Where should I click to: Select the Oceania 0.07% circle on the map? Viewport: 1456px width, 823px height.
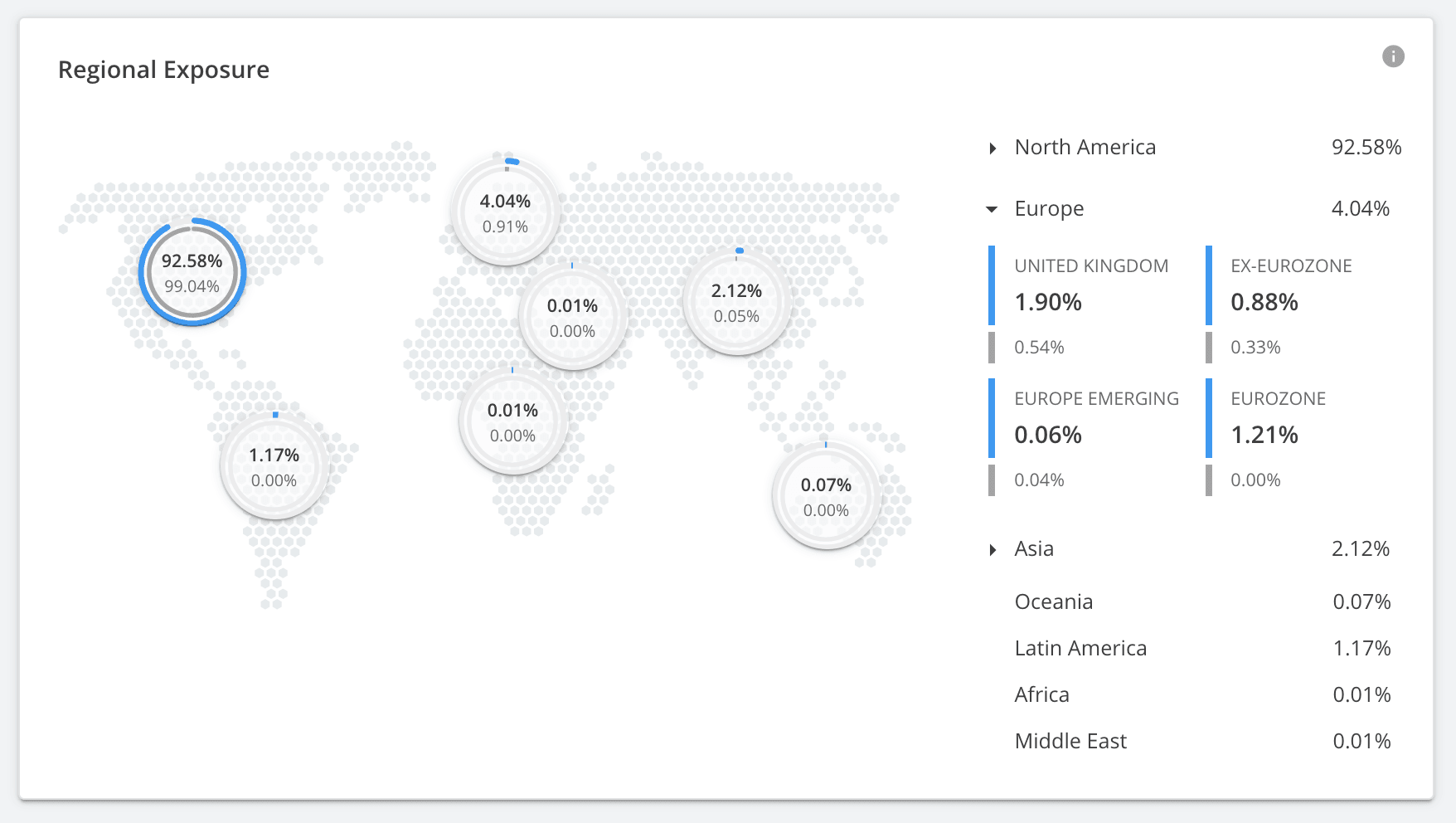(826, 497)
